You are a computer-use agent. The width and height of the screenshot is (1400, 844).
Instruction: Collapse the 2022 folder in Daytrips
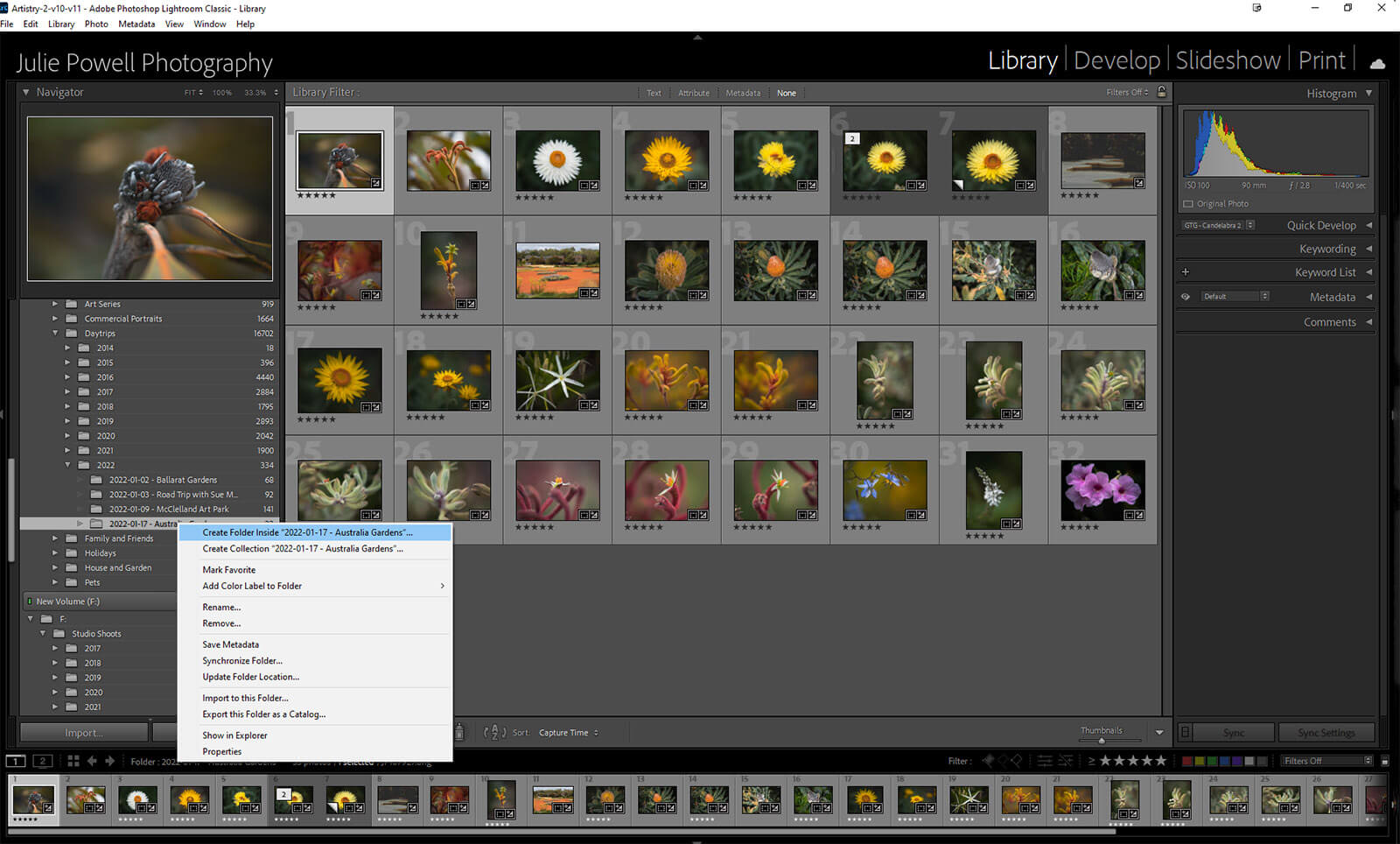pyautogui.click(x=68, y=465)
